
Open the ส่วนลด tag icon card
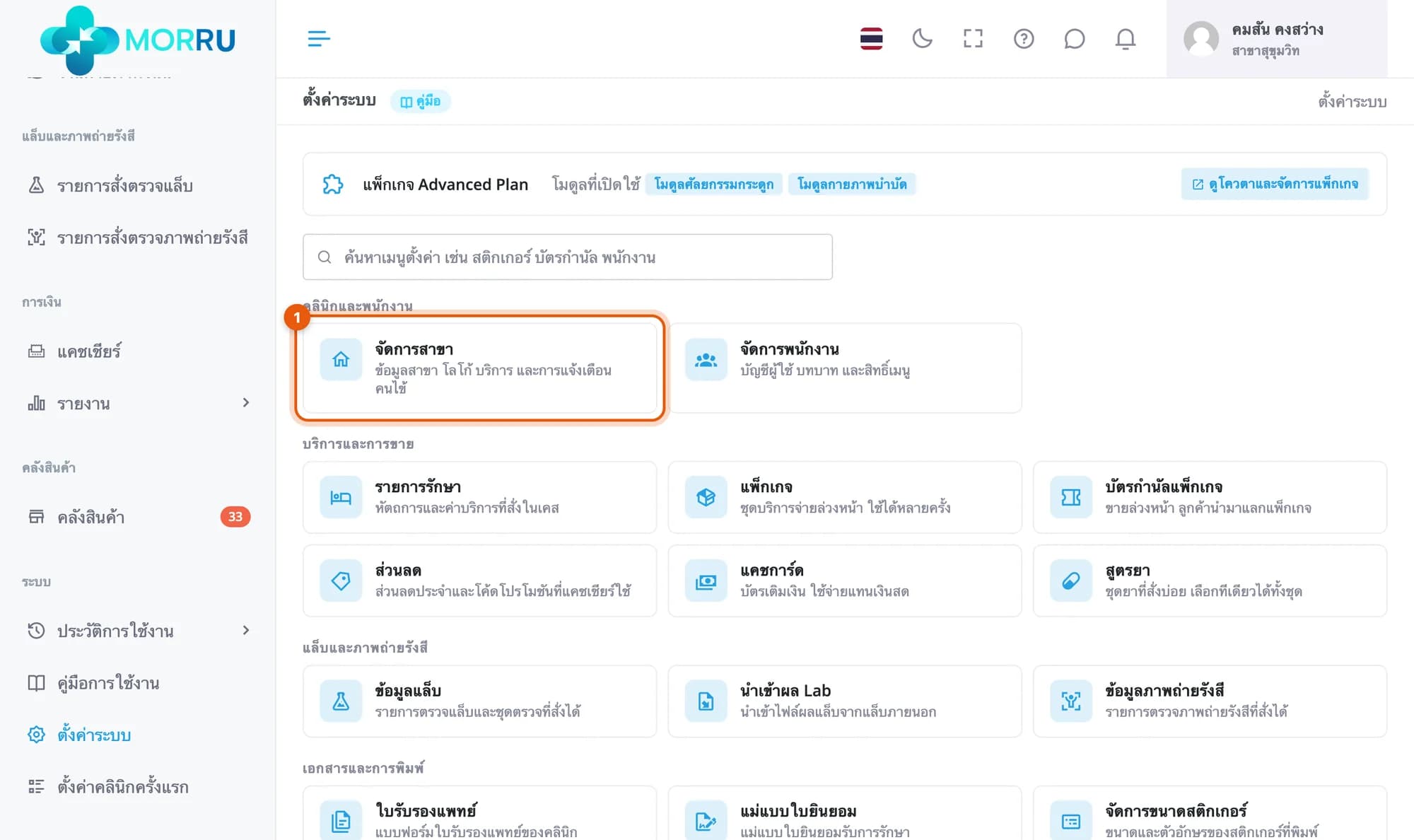(479, 581)
